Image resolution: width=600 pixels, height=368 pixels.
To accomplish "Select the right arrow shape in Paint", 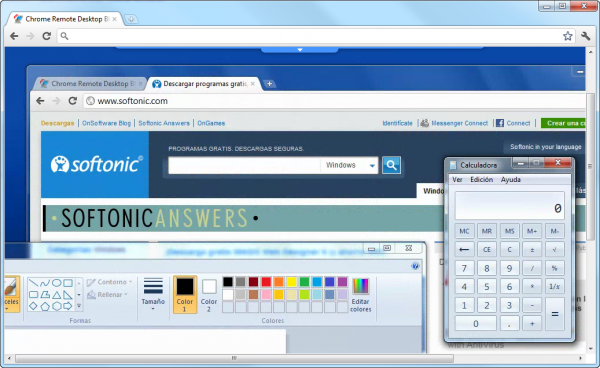I will pyautogui.click(x=68, y=306).
